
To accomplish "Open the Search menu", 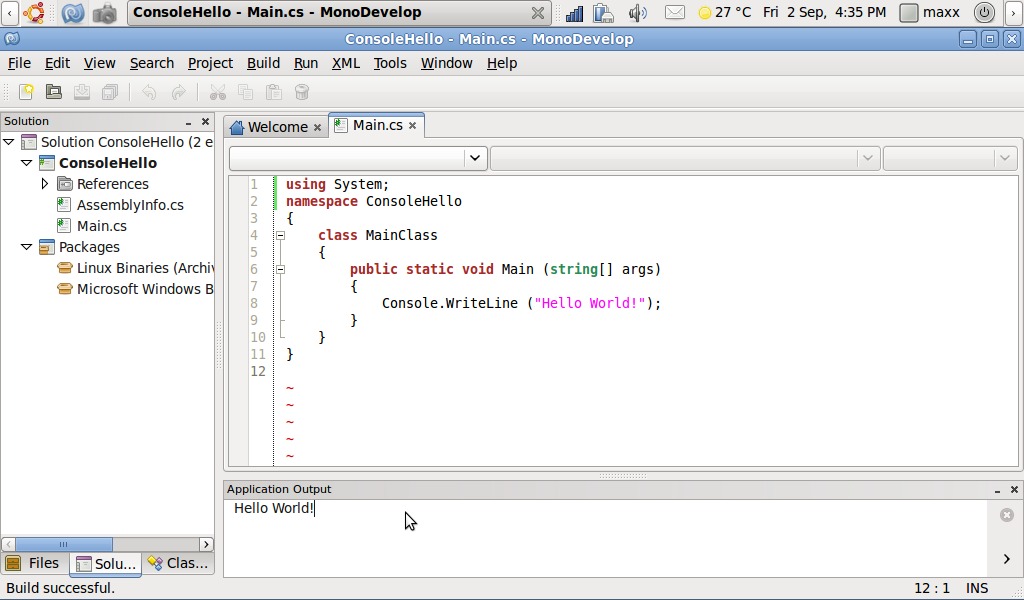I will tap(152, 63).
